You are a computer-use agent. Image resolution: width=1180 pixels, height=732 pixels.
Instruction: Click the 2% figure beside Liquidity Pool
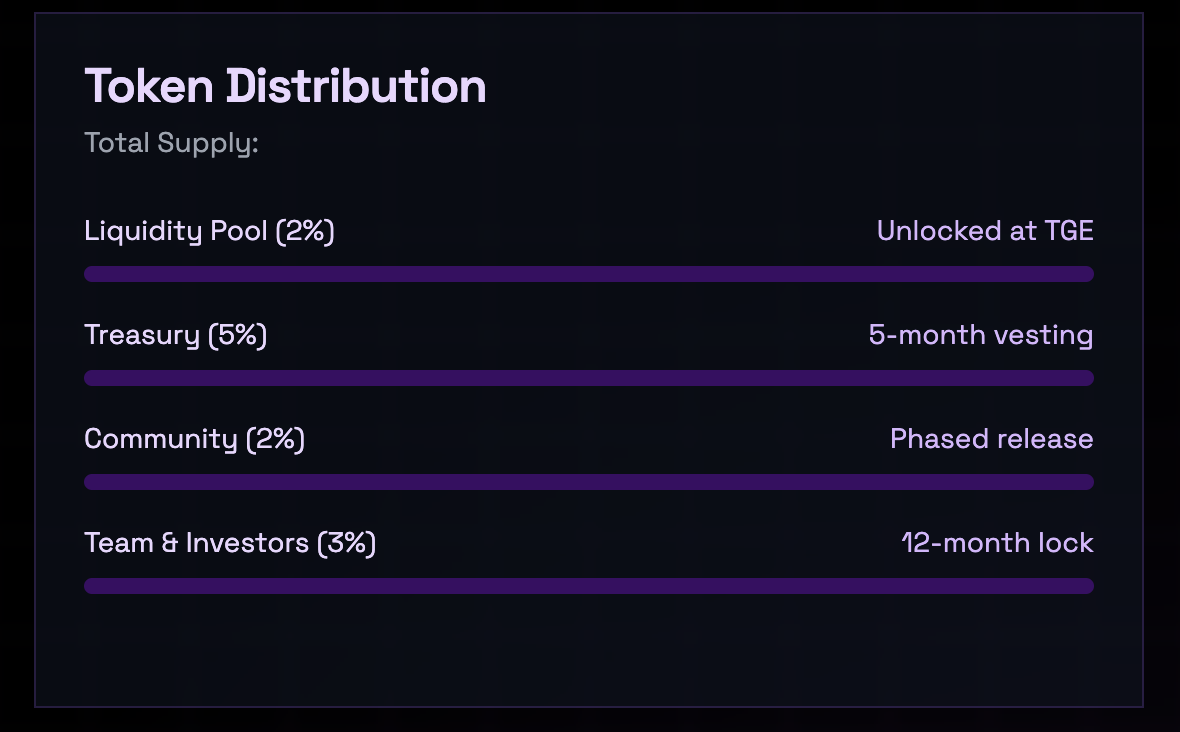click(x=306, y=231)
